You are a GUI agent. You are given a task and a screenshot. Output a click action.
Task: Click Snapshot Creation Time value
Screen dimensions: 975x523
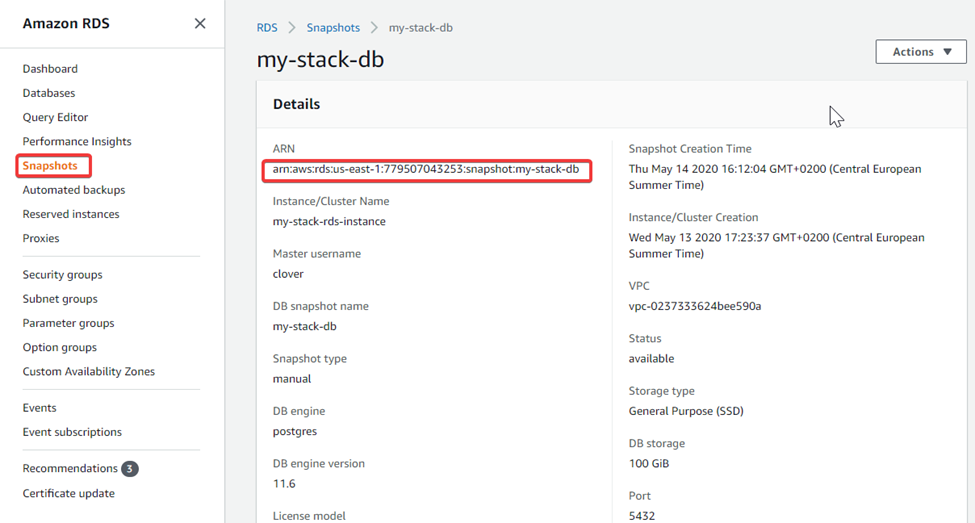click(x=775, y=177)
